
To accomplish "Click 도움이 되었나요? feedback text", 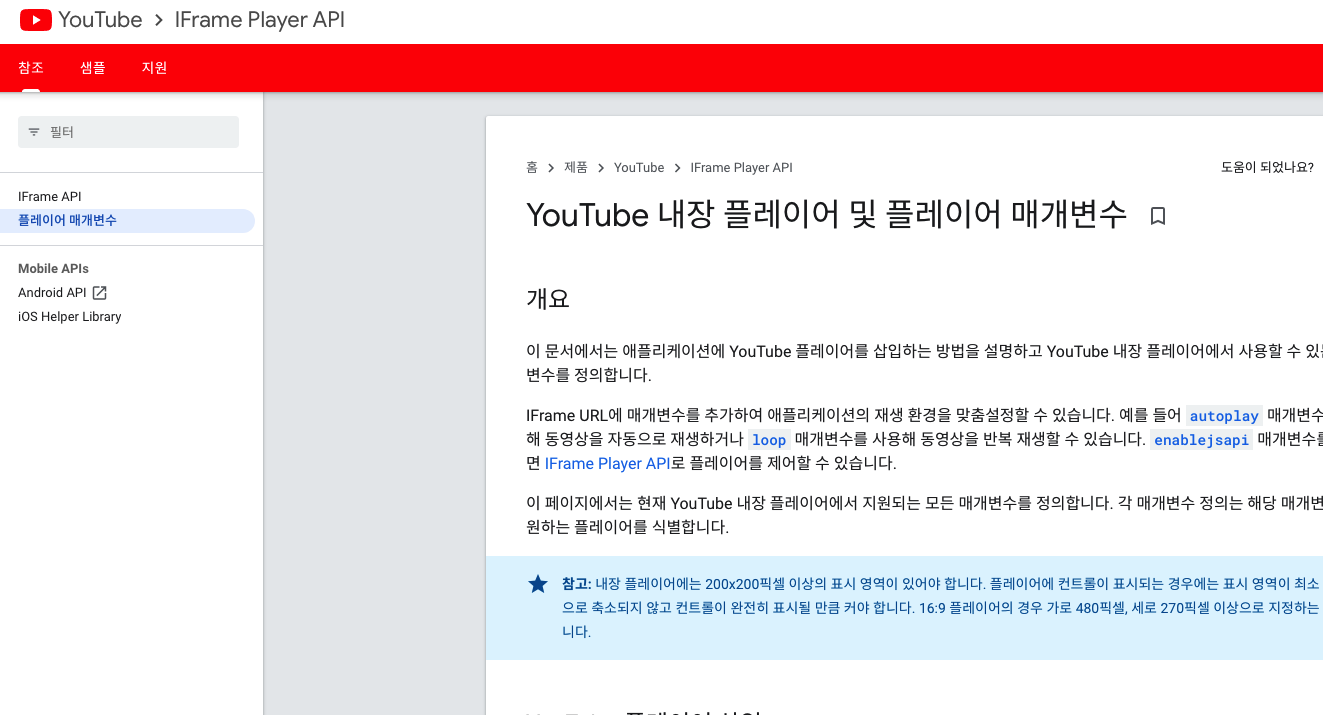I will click(1267, 167).
